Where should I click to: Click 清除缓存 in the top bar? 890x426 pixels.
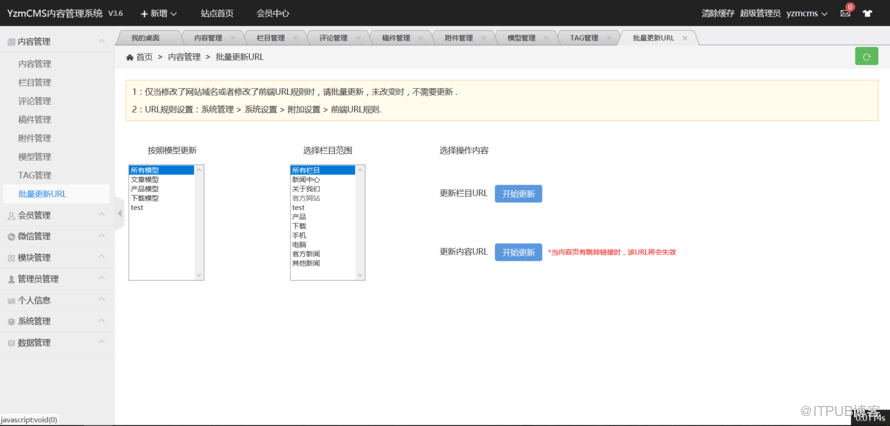click(718, 13)
